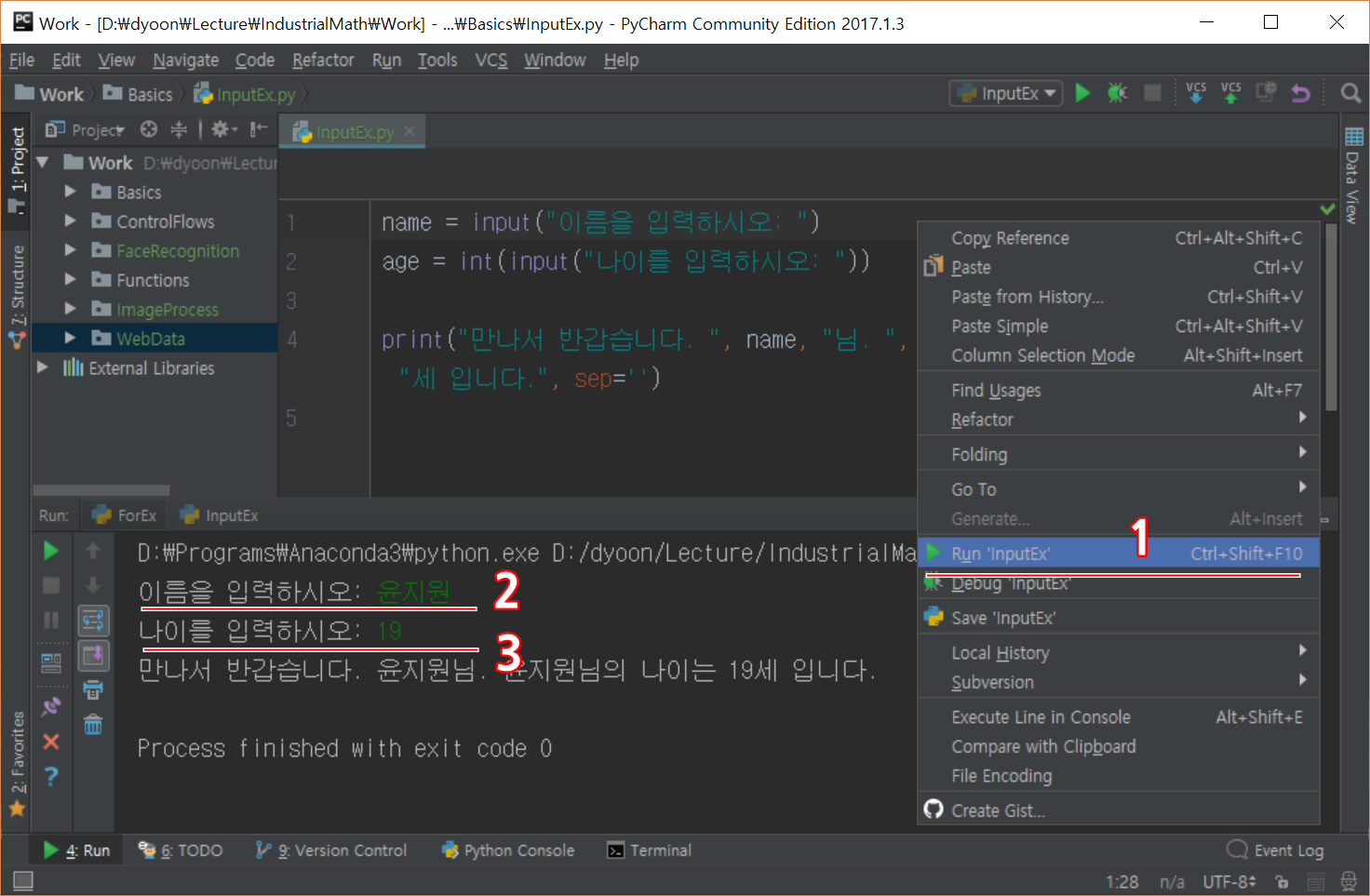
Task: Click the red X close icon in Run panel
Action: click(x=51, y=742)
